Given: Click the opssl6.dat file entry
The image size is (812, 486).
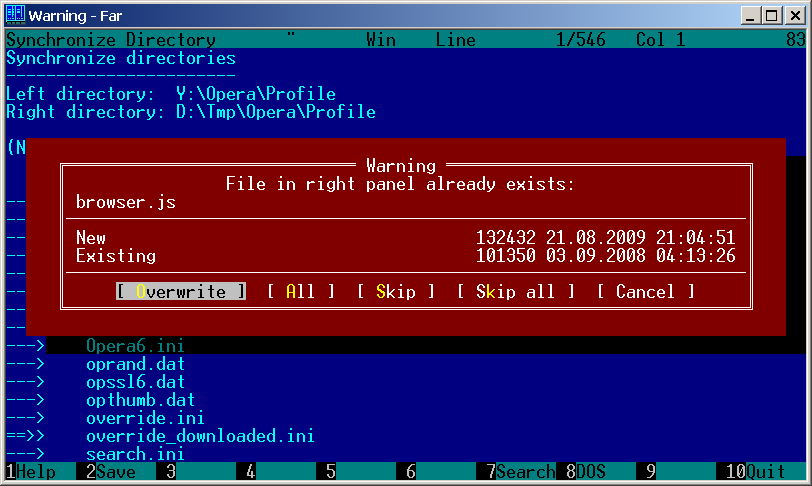Looking at the screenshot, I should coord(135,382).
